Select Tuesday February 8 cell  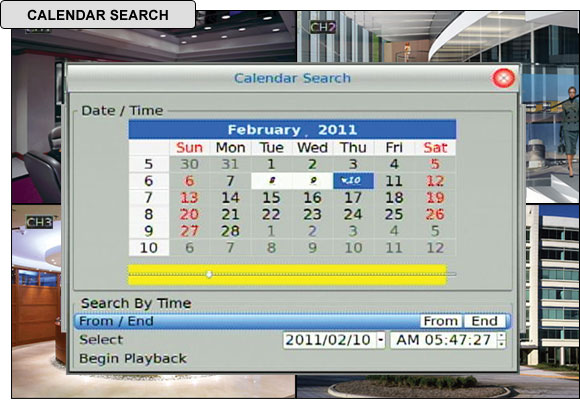click(272, 181)
